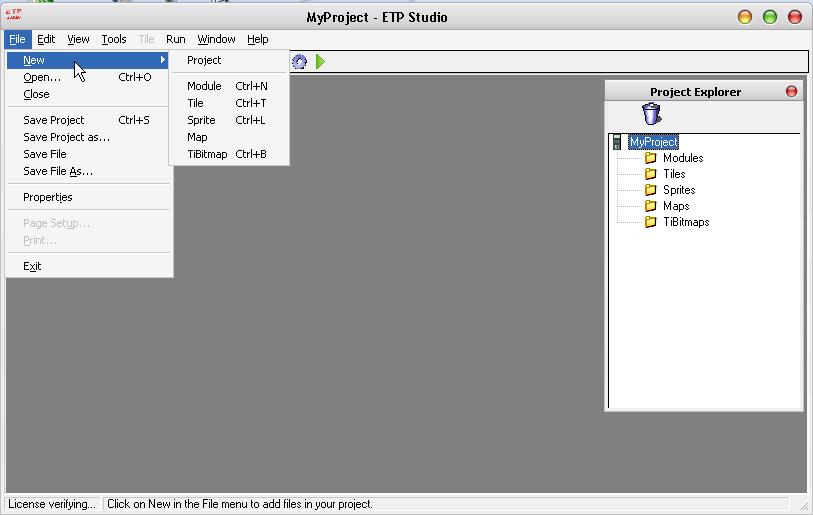
Task: Open the View menu
Action: 78,39
